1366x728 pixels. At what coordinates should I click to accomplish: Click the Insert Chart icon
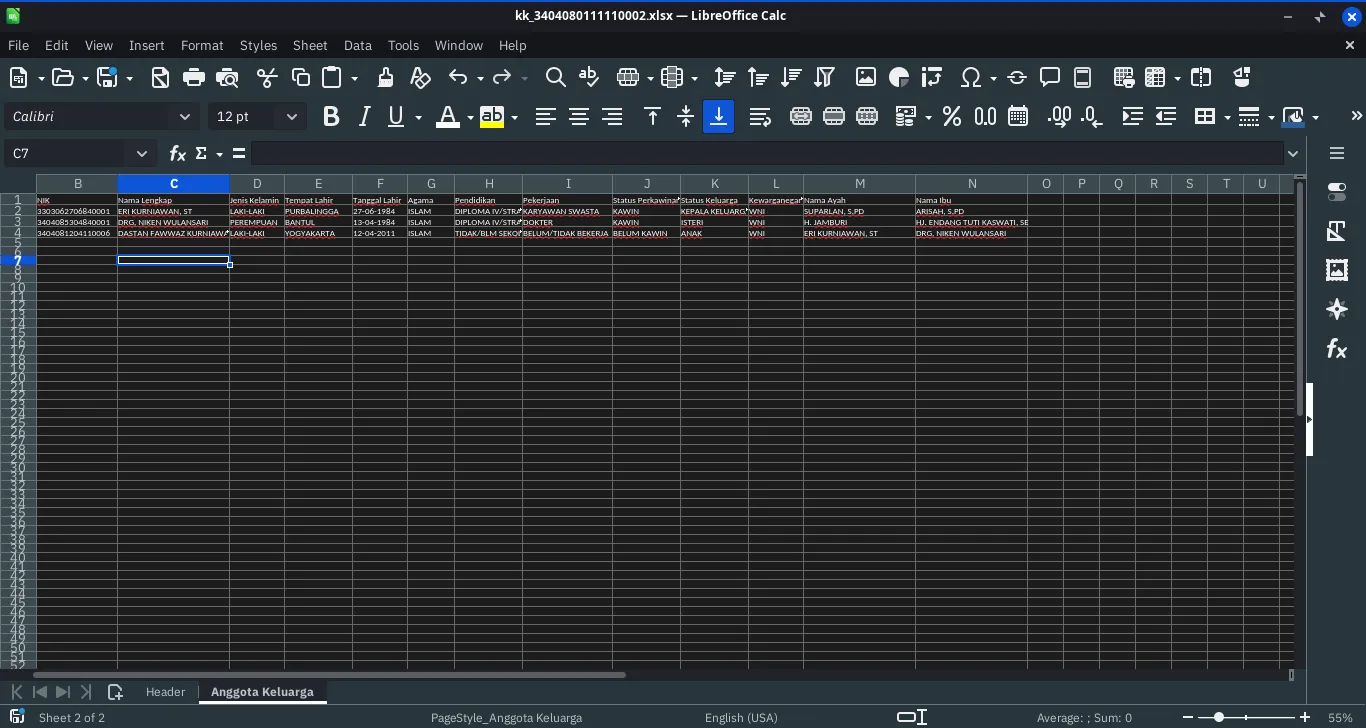[898, 77]
